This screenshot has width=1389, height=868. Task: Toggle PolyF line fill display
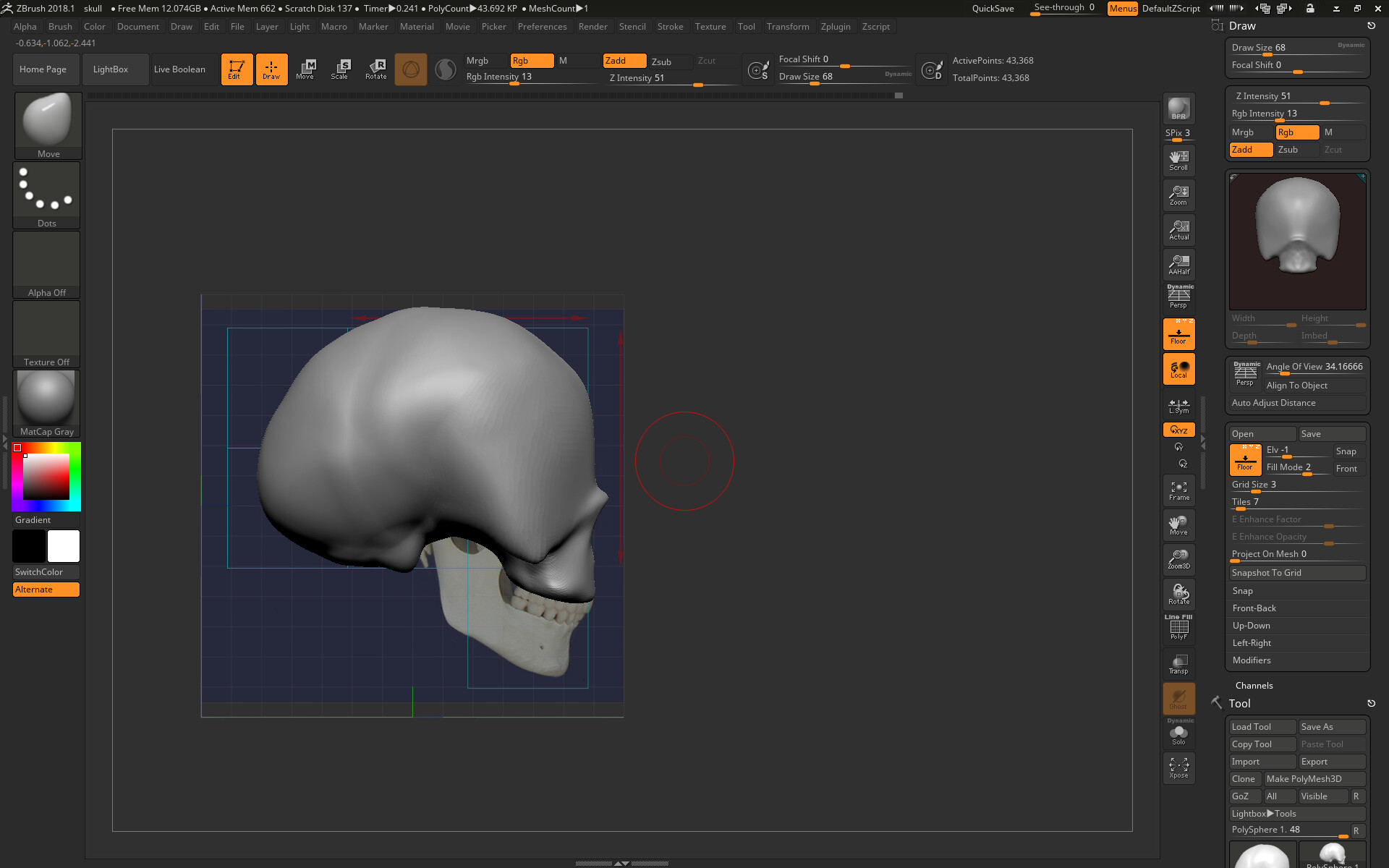pyautogui.click(x=1178, y=628)
